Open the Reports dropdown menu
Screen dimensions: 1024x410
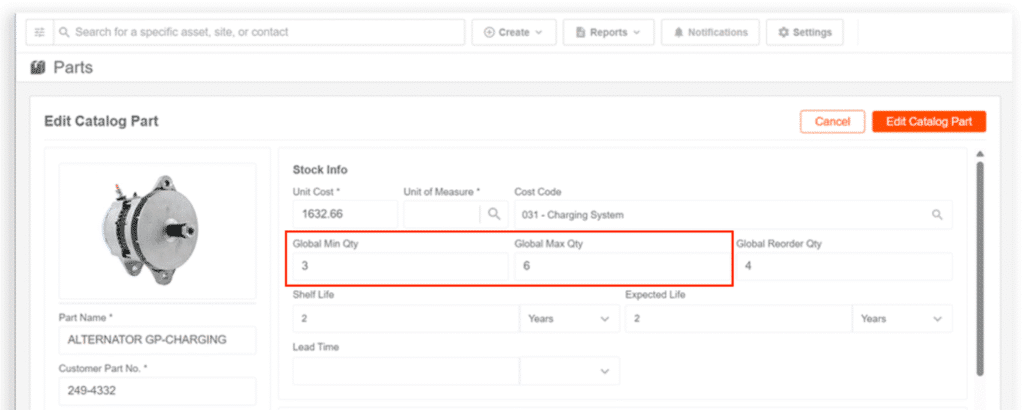tap(608, 32)
